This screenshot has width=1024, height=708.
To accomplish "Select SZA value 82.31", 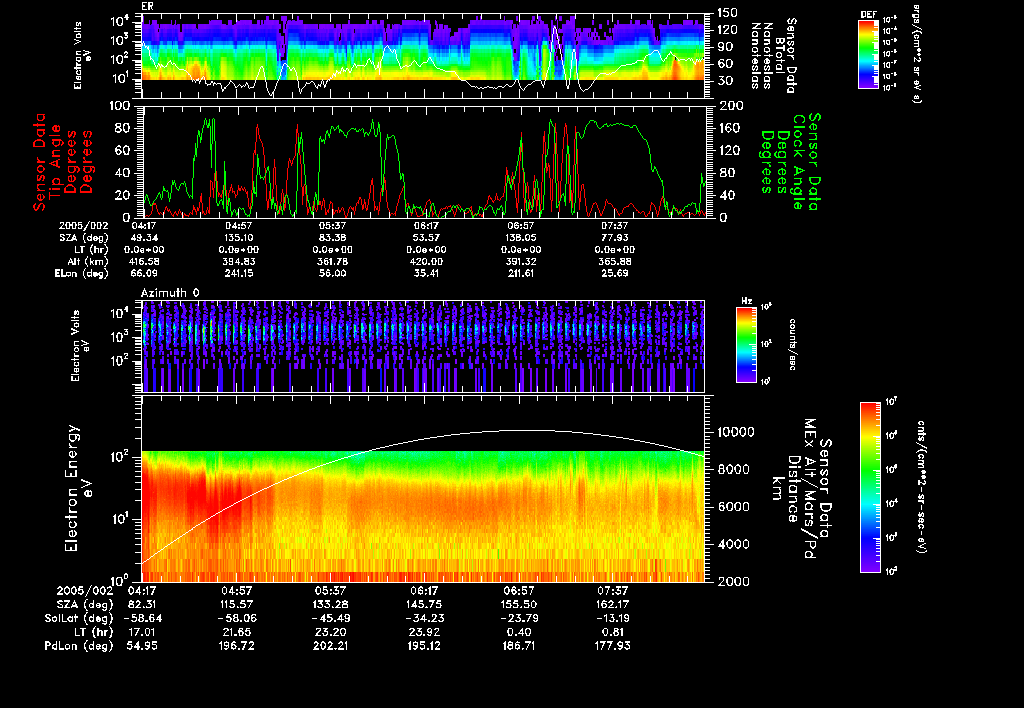I will click(x=142, y=604).
